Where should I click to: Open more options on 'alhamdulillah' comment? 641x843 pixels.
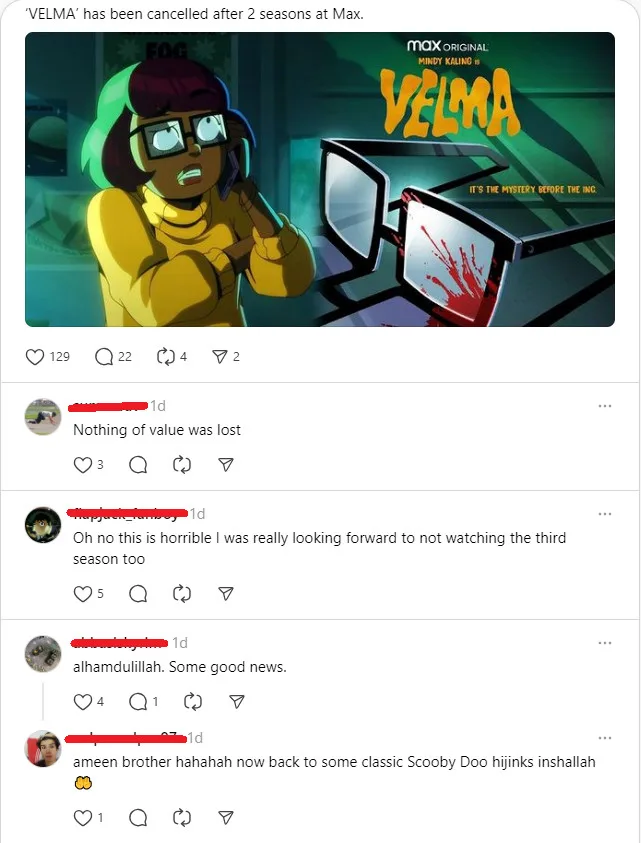(605, 643)
